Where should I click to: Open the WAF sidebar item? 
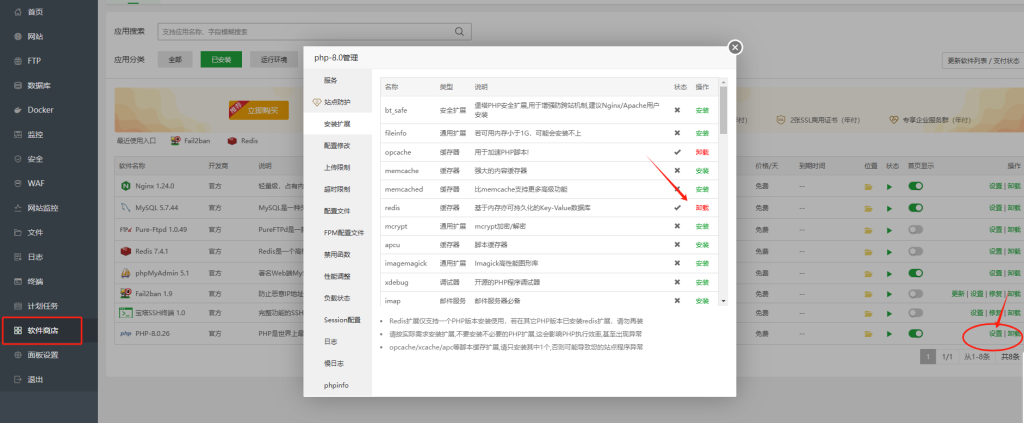(36, 183)
